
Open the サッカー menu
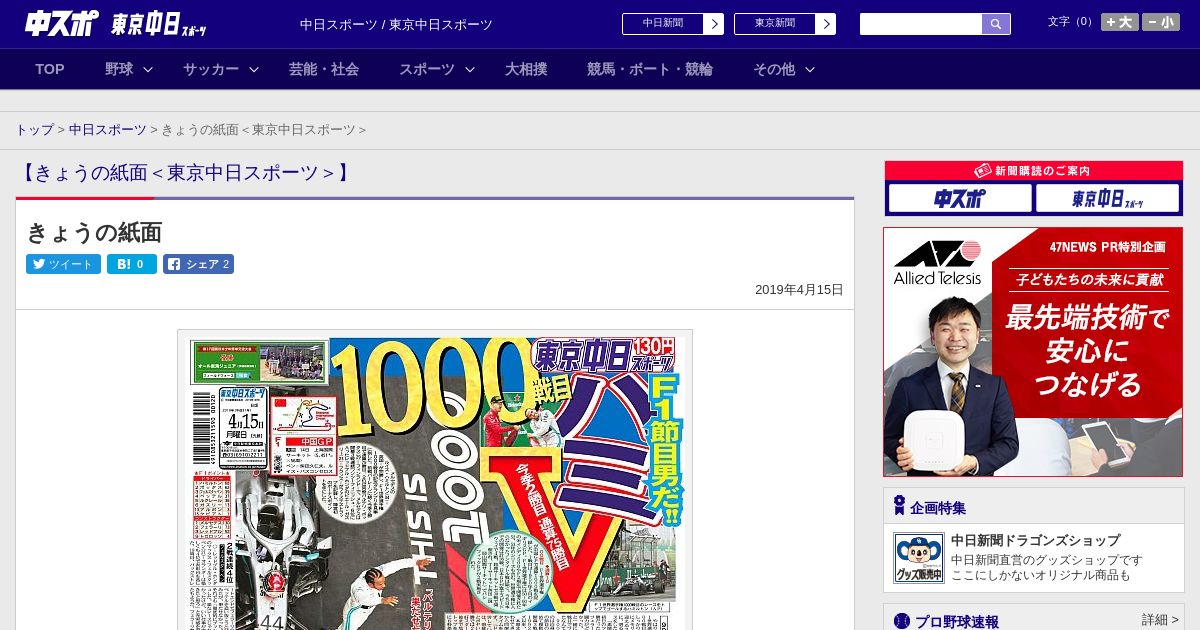tap(211, 69)
